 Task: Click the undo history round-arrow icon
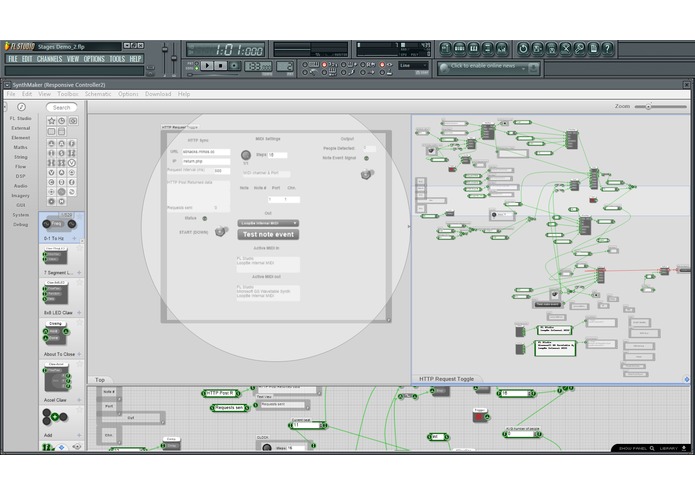523,48
